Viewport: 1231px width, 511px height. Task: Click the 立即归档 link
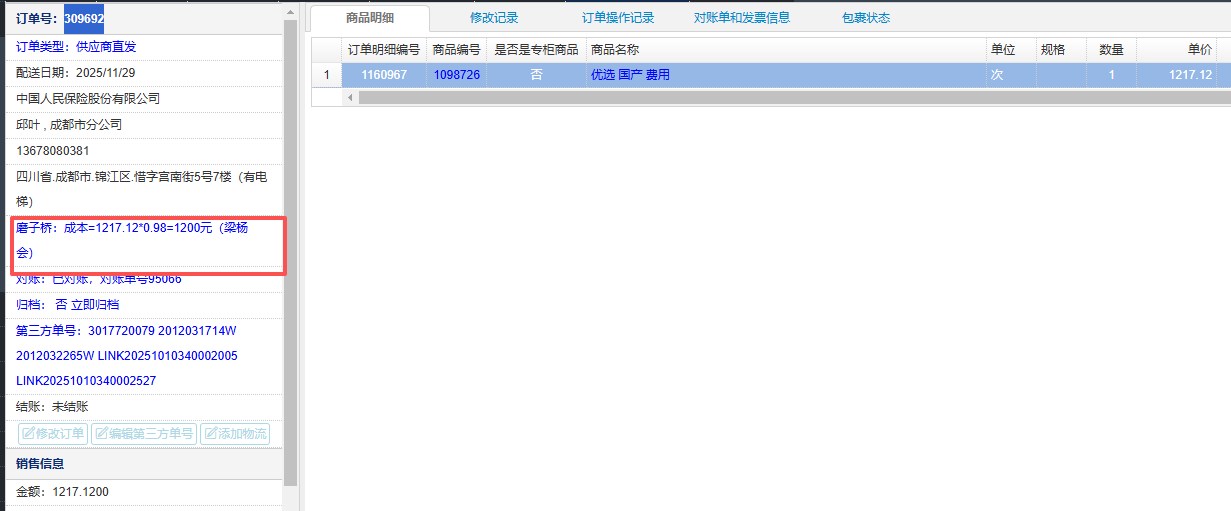click(95, 304)
